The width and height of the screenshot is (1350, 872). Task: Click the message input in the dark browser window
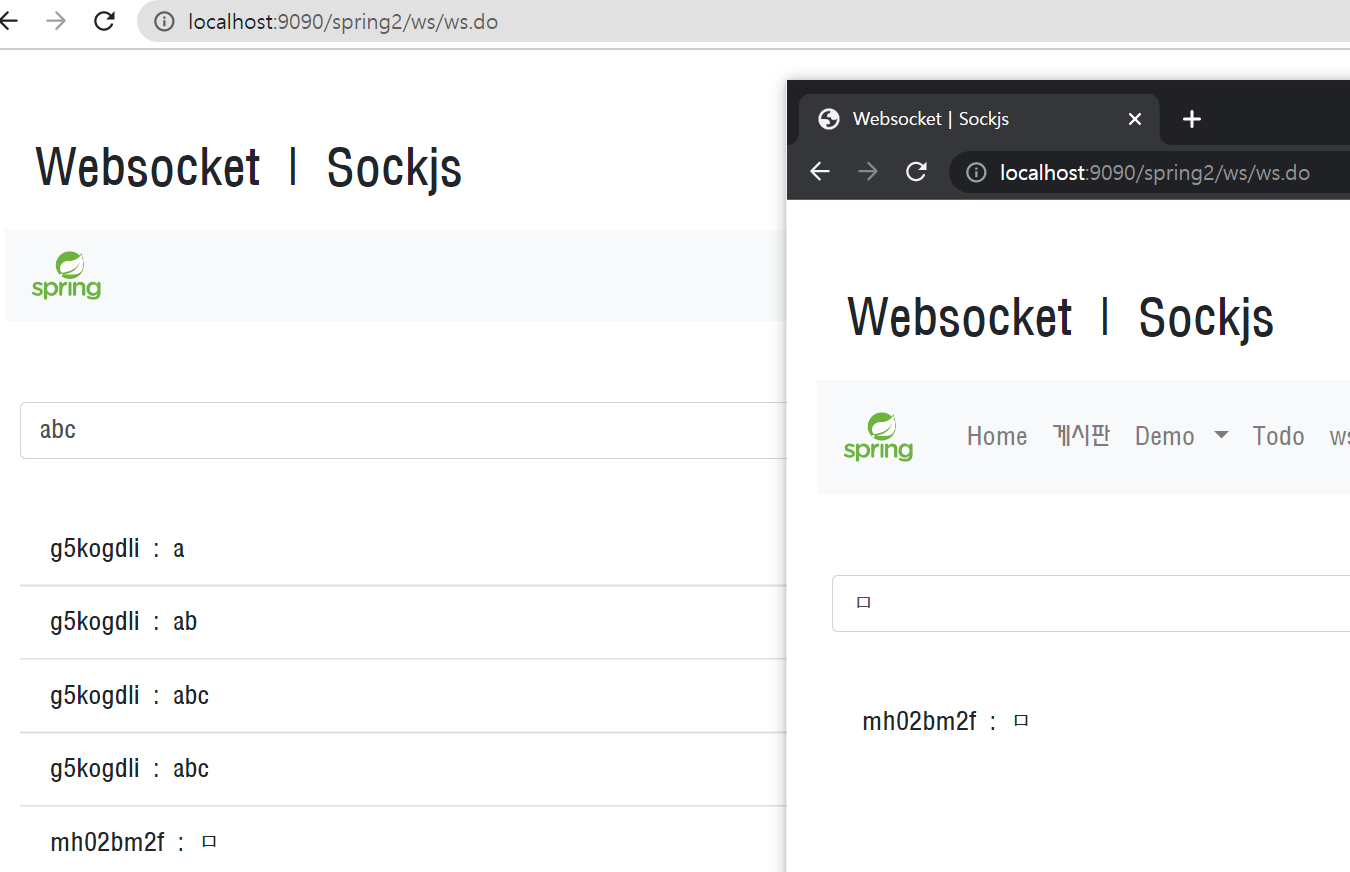click(x=1091, y=603)
